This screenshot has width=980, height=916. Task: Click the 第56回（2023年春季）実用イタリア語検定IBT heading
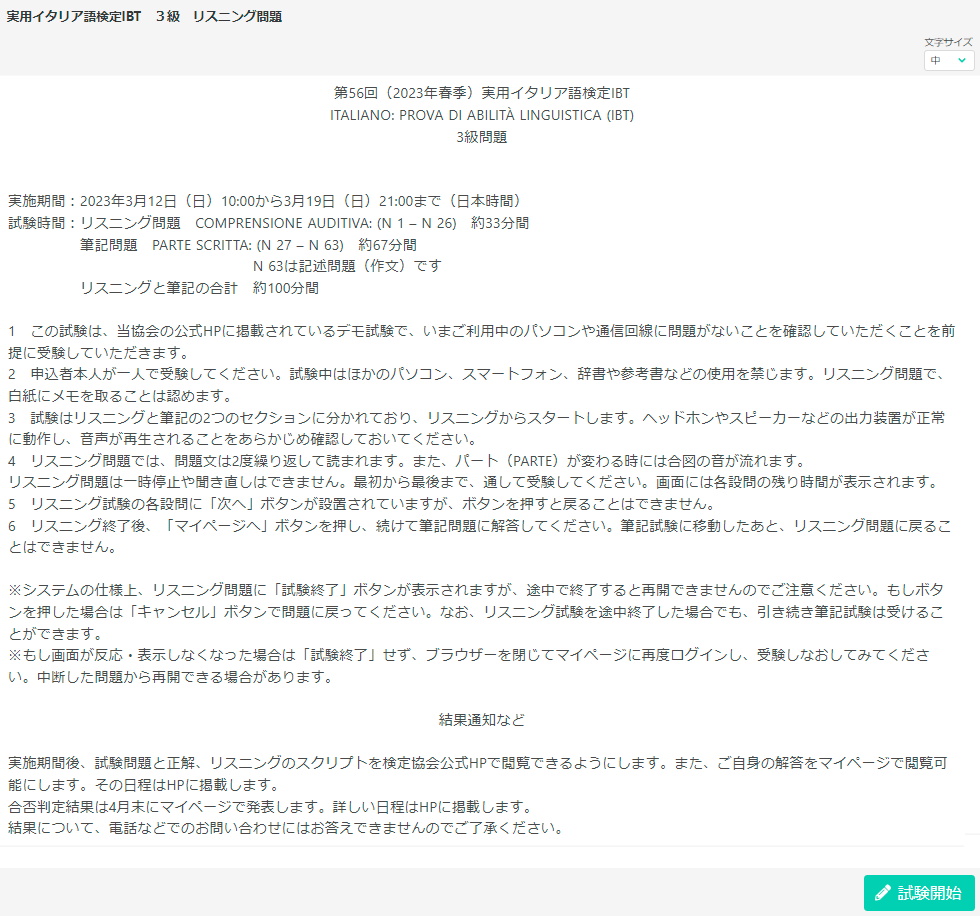[482, 93]
